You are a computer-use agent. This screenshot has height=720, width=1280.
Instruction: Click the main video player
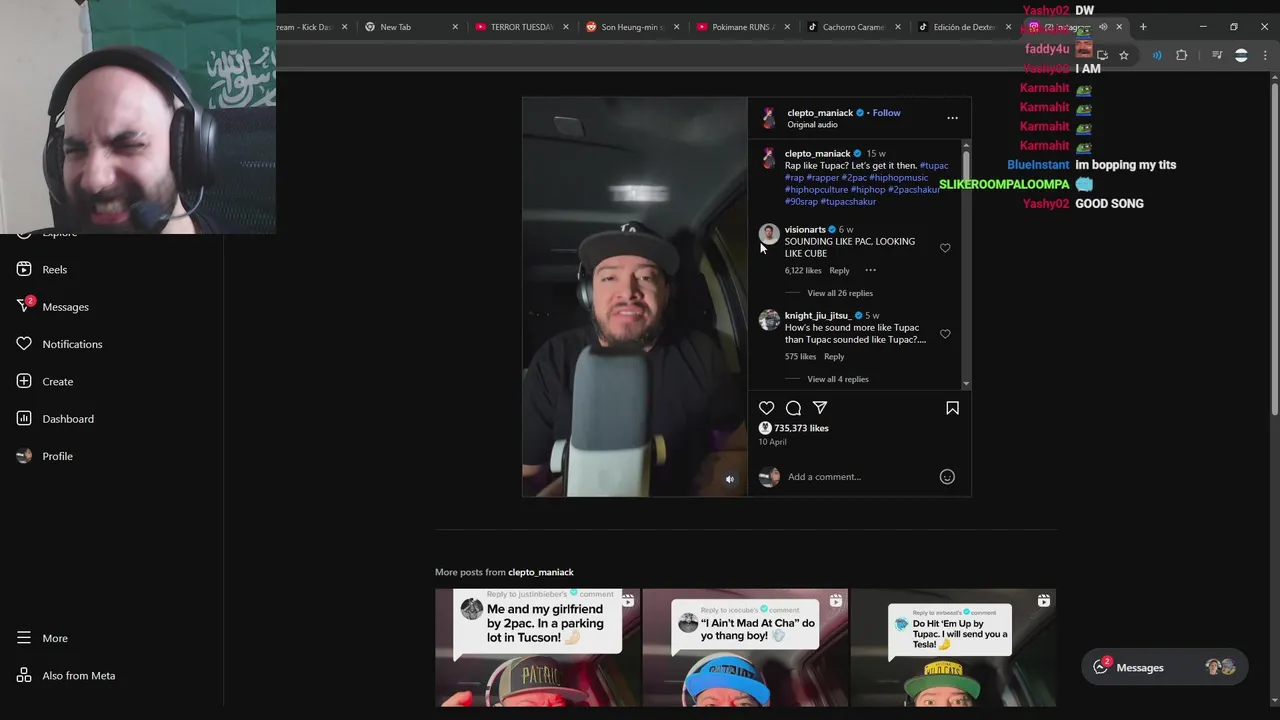click(634, 297)
